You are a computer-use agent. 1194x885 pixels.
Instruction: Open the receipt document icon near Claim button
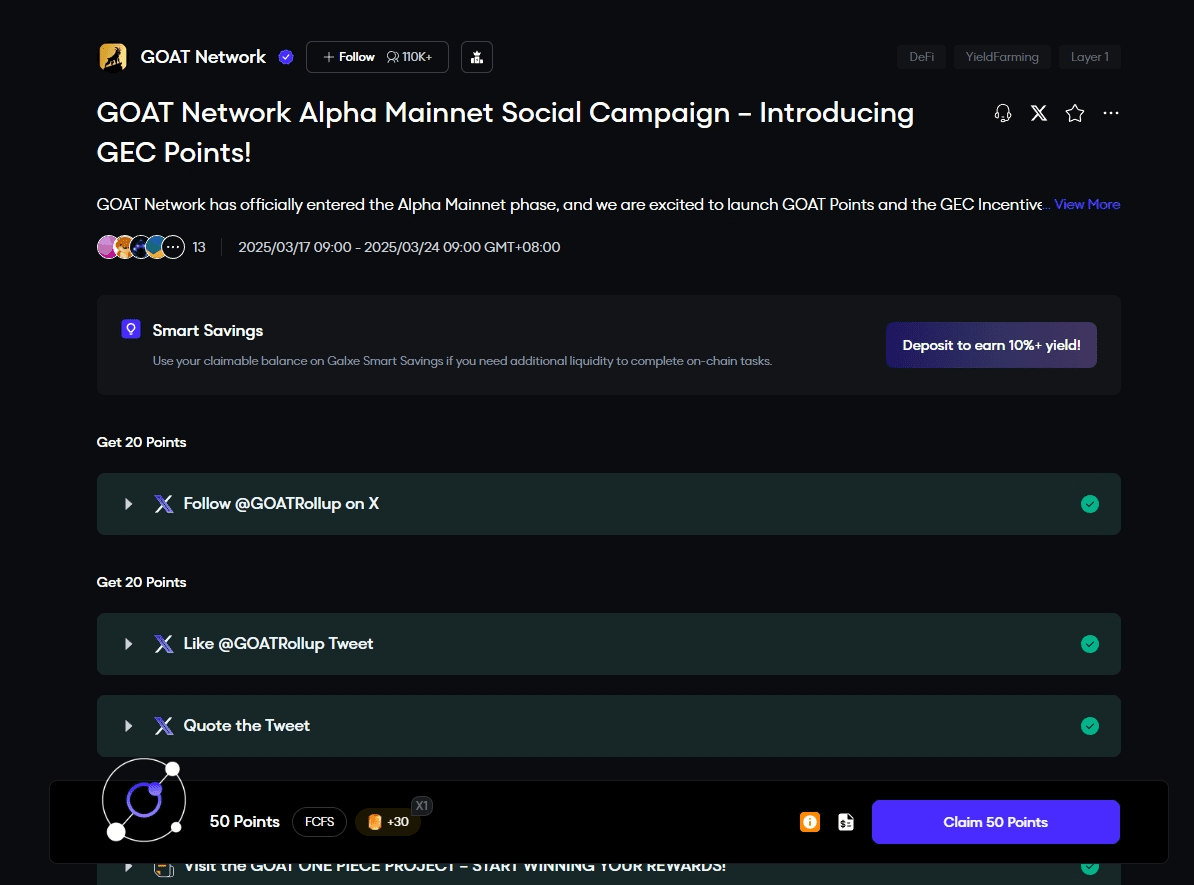(846, 822)
